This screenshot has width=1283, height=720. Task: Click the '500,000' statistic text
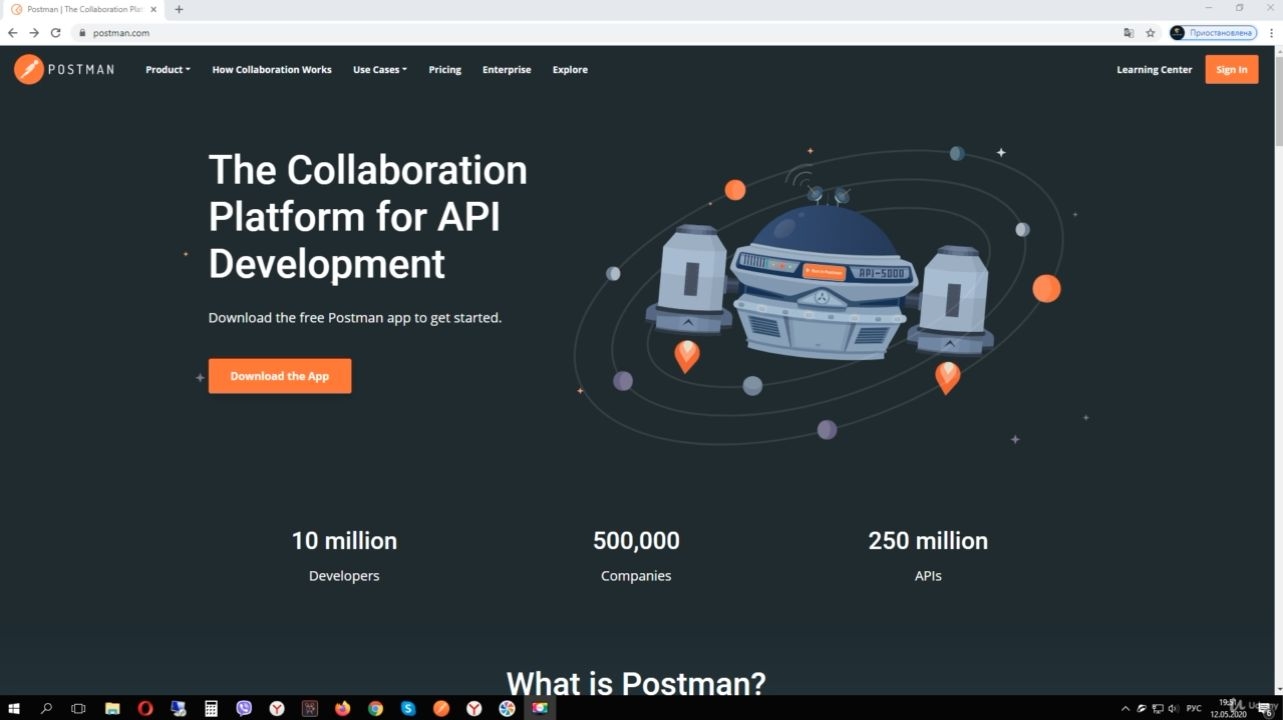636,541
